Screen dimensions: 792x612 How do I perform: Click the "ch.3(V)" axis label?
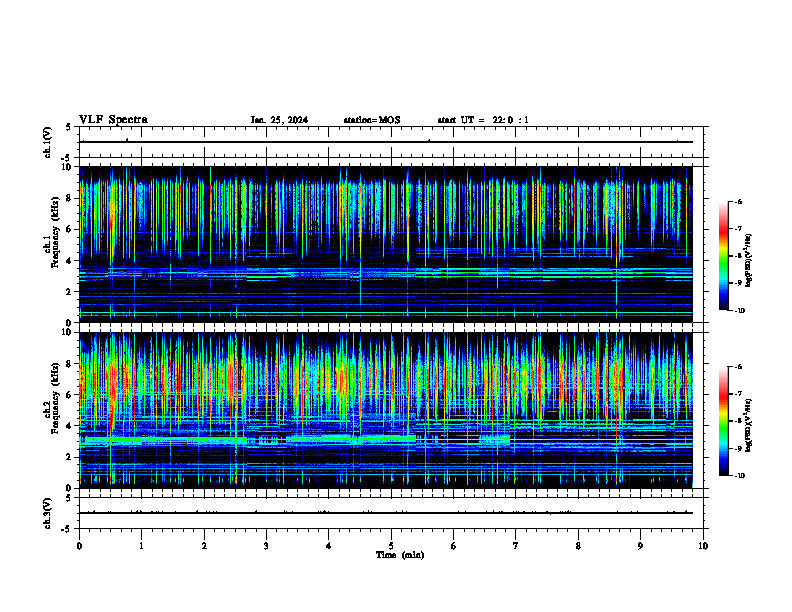tap(48, 513)
